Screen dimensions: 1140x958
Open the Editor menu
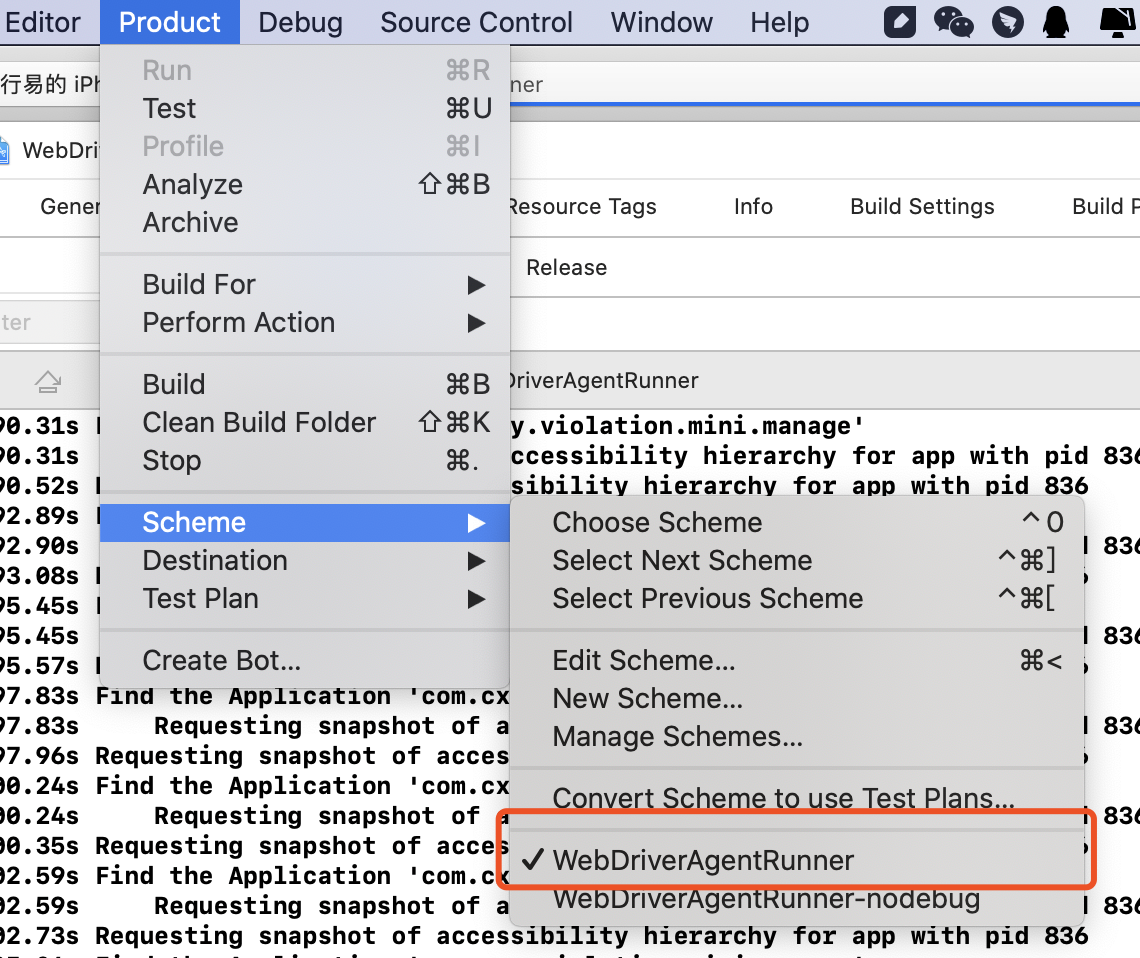41,22
